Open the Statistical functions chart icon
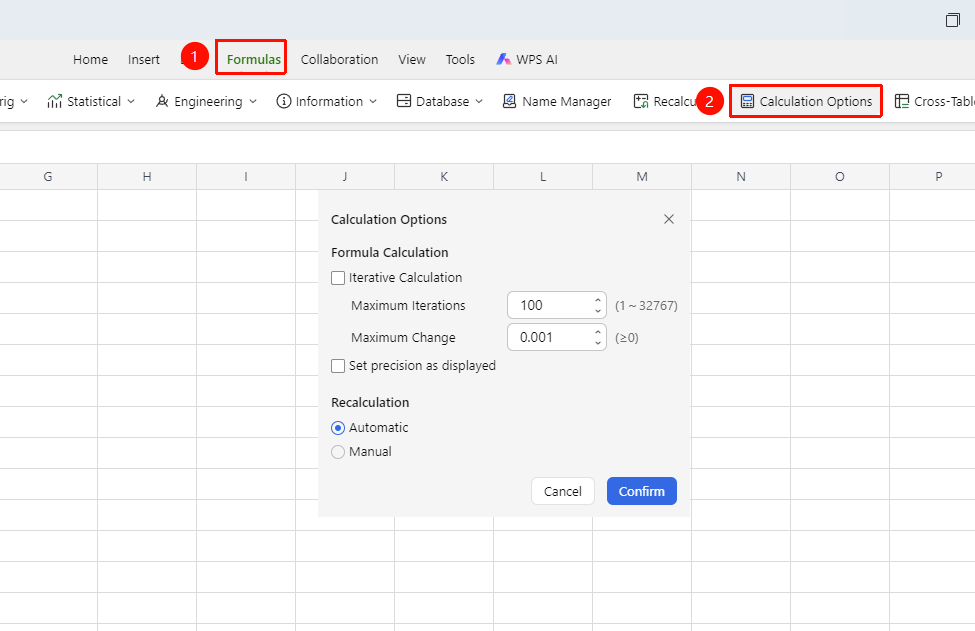This screenshot has height=631, width=975. 55,101
